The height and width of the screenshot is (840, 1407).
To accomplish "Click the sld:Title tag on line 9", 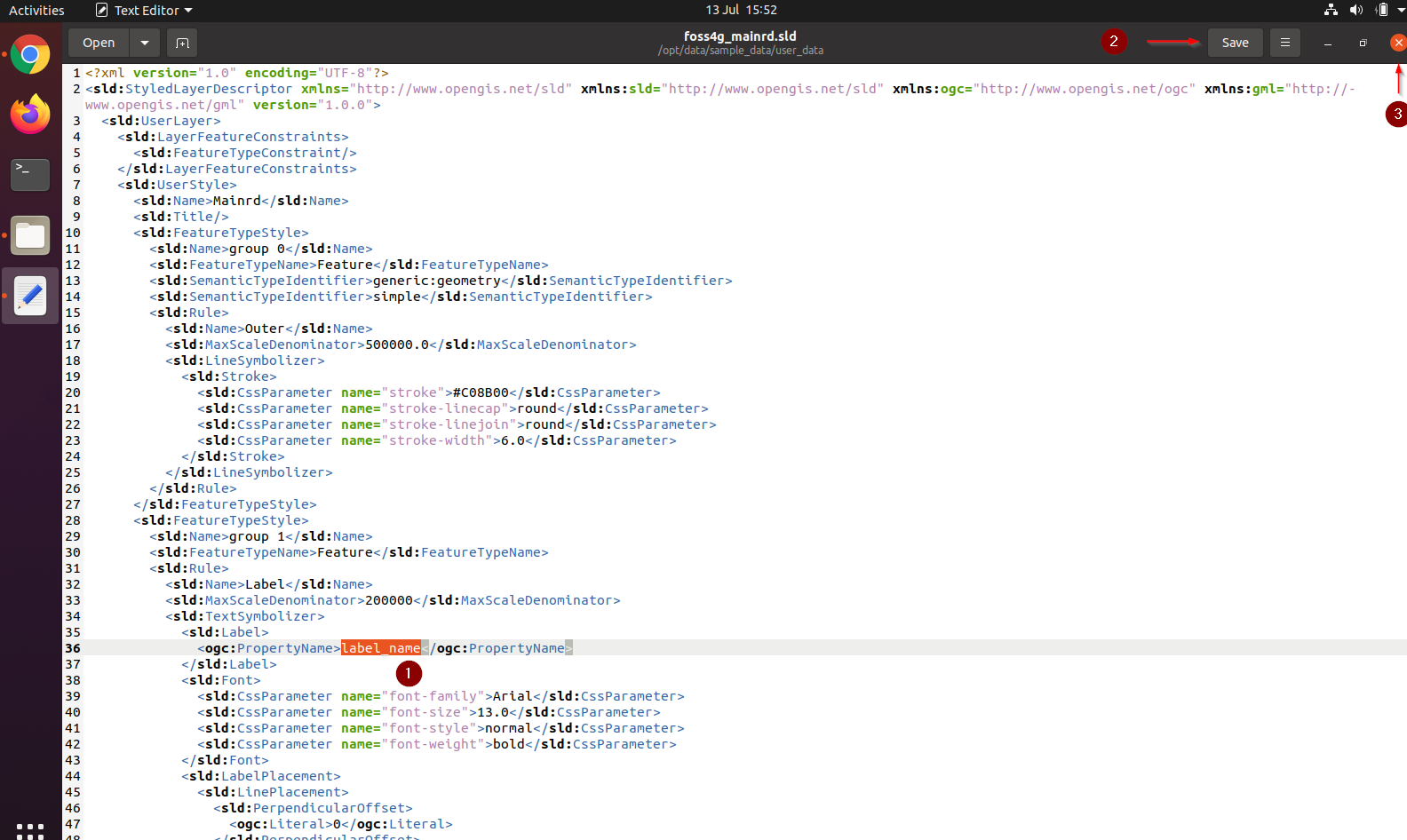I will coord(181,217).
